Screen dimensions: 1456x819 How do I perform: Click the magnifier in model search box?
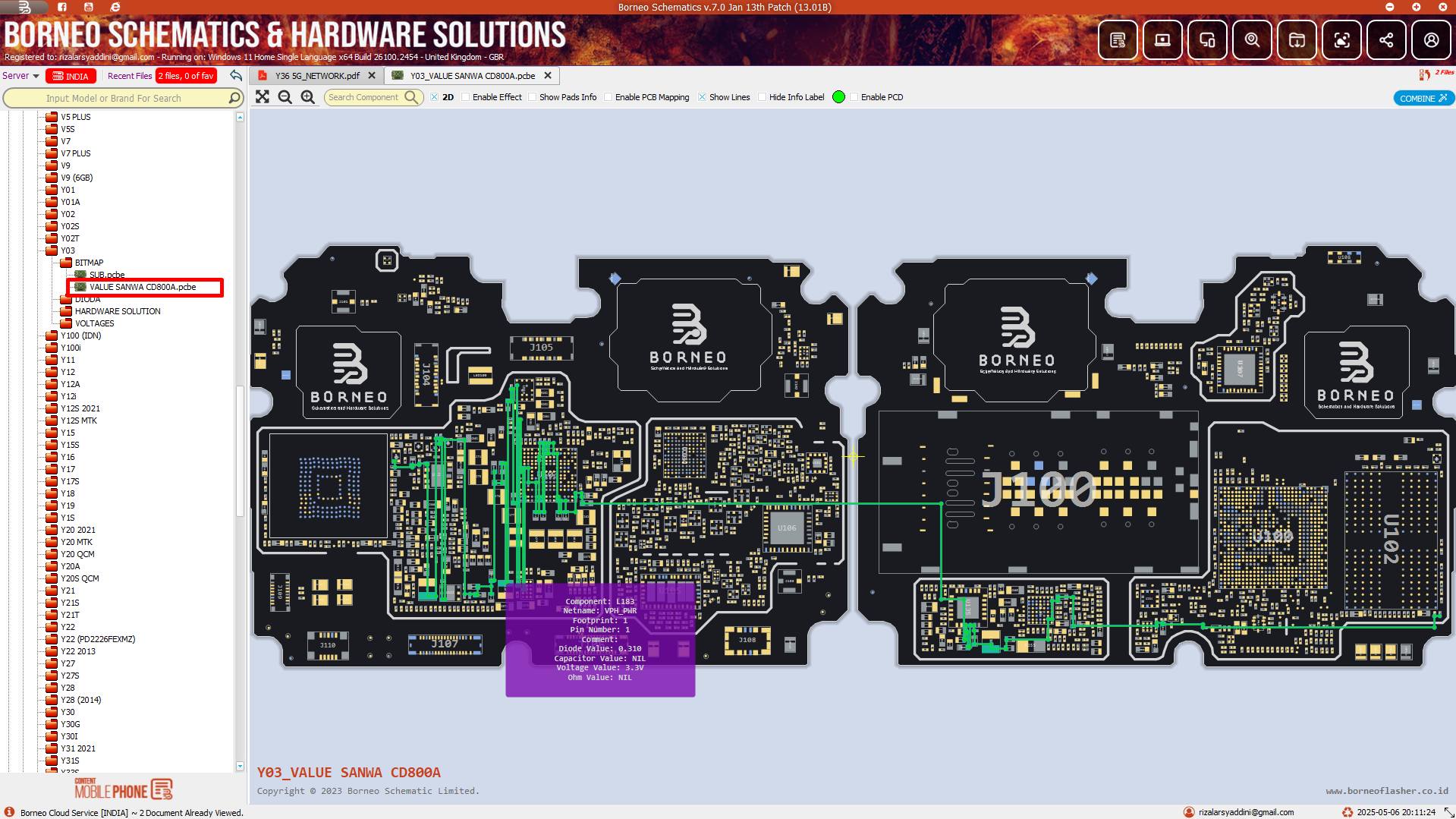(x=234, y=98)
